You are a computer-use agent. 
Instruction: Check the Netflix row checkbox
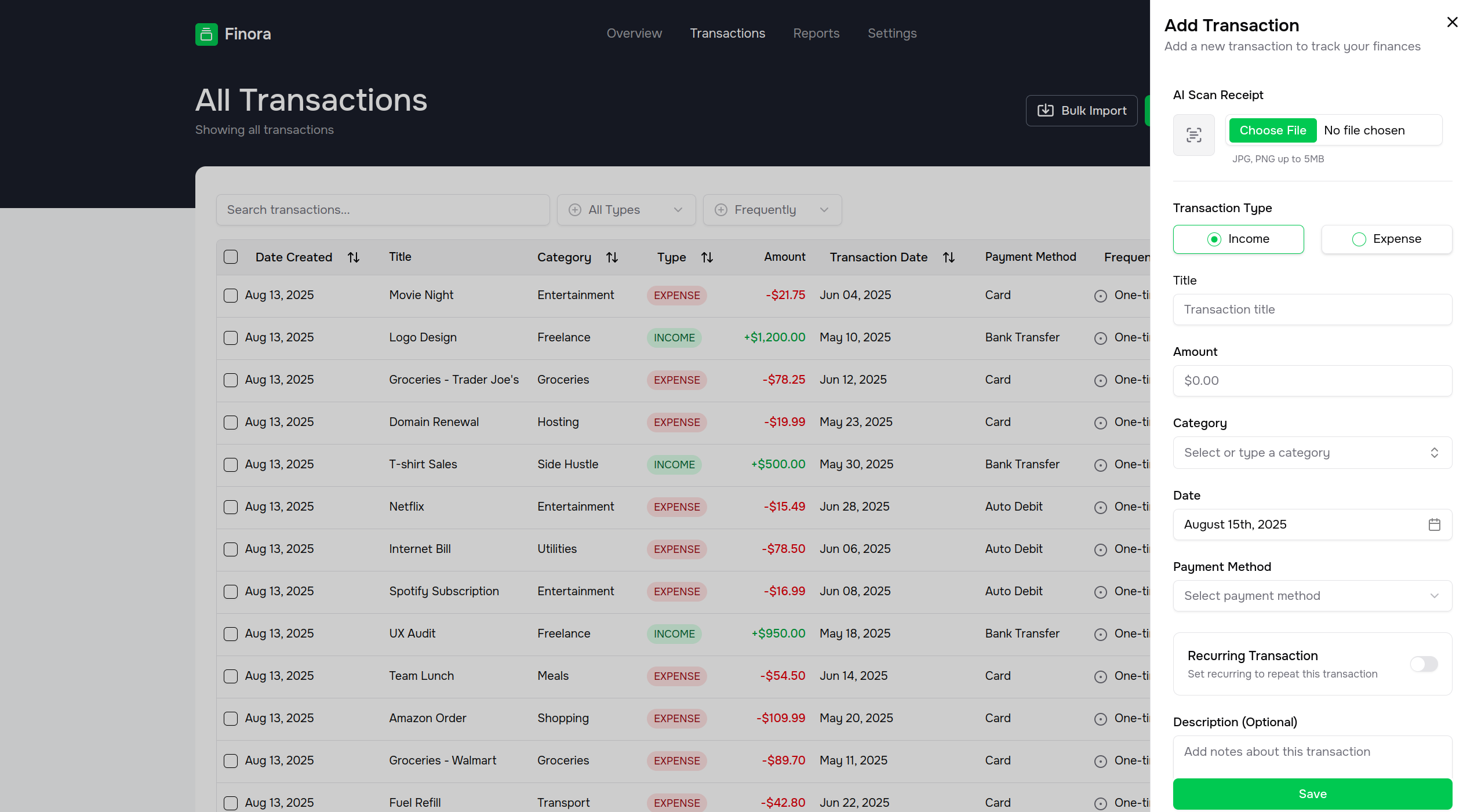point(231,507)
